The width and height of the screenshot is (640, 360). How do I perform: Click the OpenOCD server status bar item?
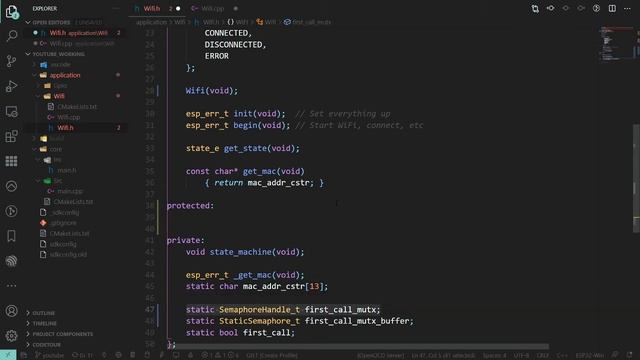point(380,355)
